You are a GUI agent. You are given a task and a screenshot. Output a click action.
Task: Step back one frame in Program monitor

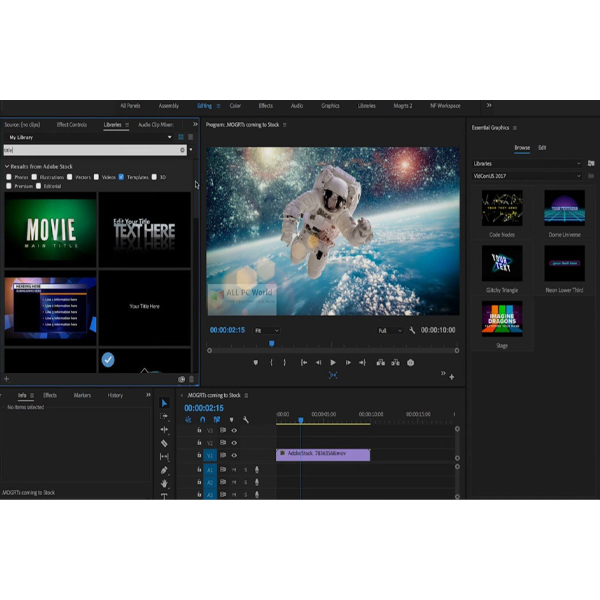coord(318,362)
